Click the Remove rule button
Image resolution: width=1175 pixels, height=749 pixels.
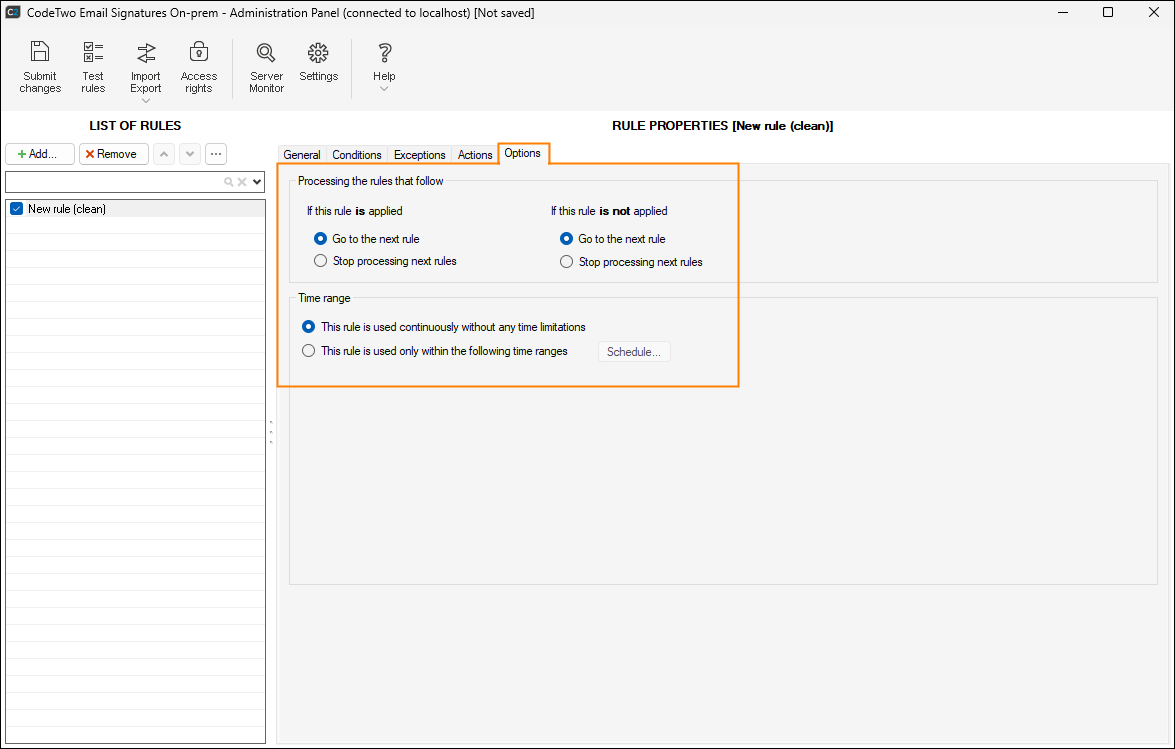pyautogui.click(x=112, y=154)
